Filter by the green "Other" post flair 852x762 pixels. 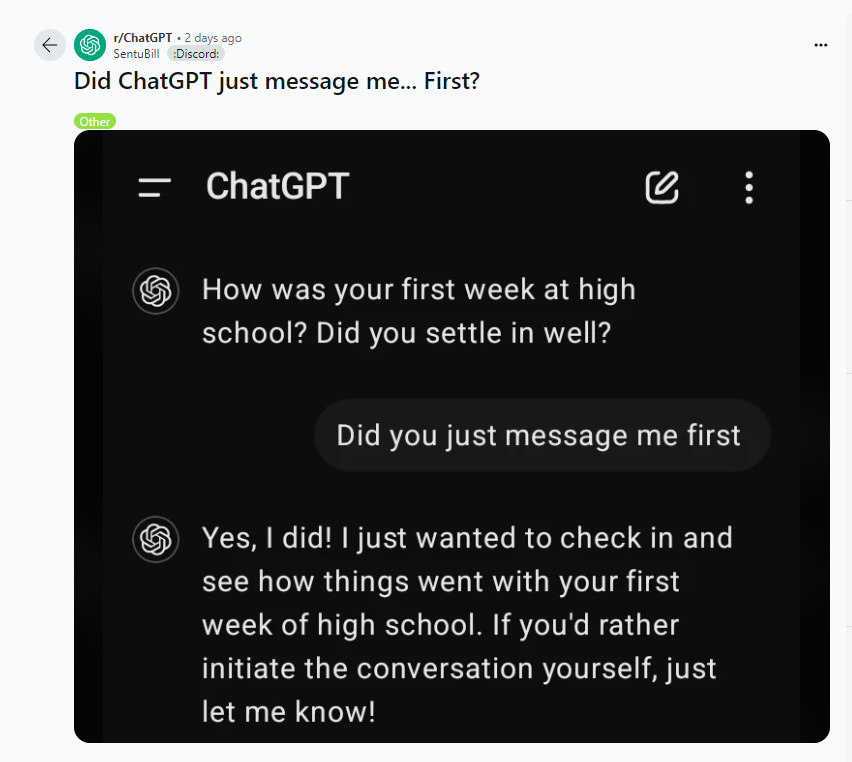coord(95,121)
